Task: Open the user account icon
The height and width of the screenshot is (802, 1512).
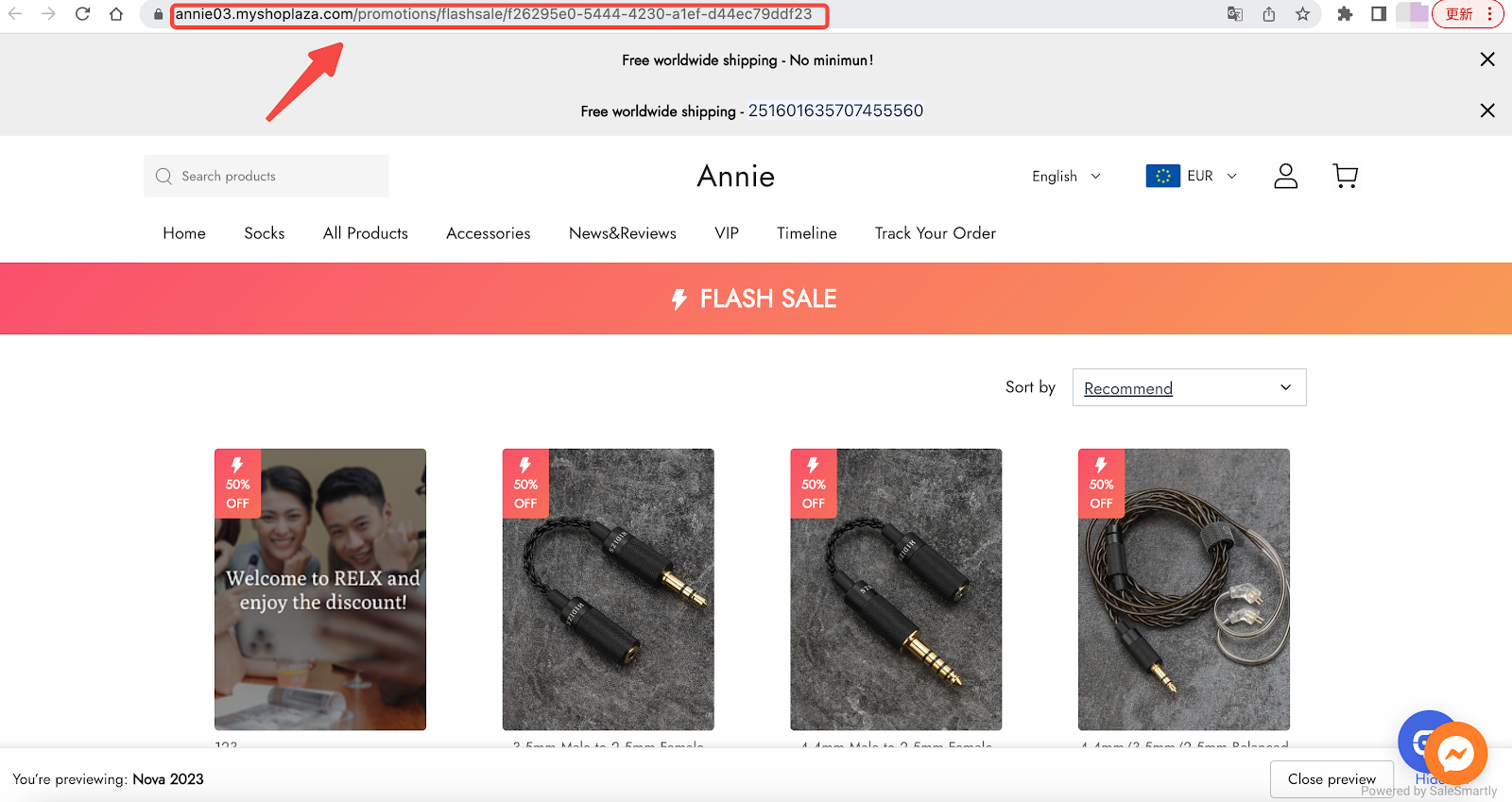Action: [1285, 176]
